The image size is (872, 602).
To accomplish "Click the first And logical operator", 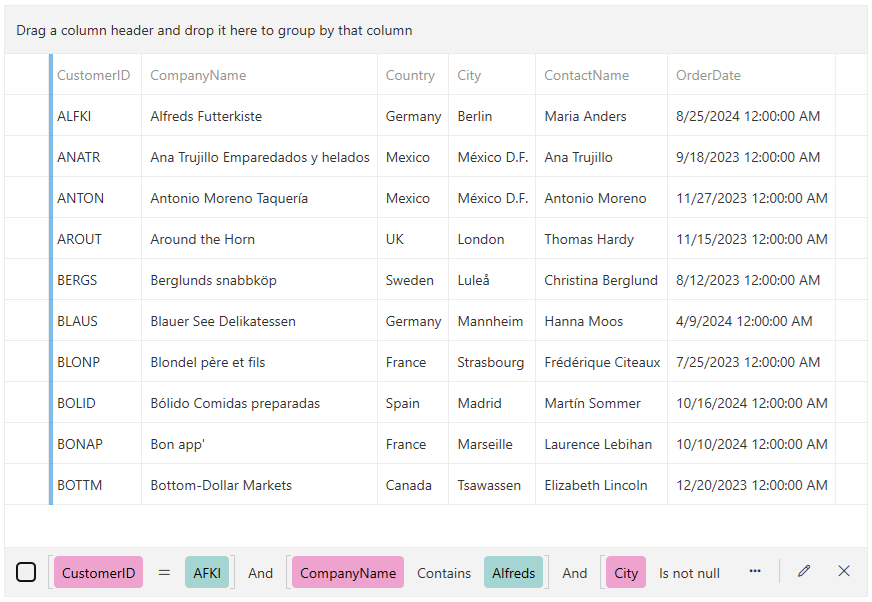I will click(x=260, y=572).
